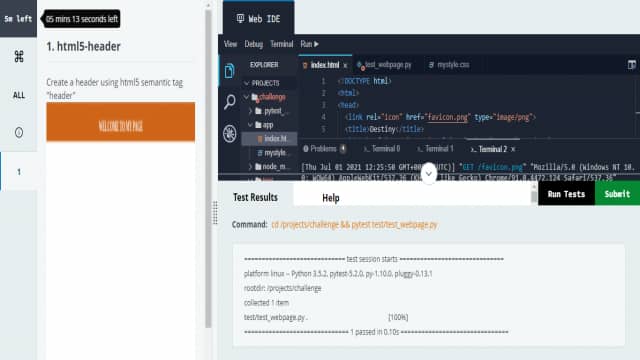
Task: Click the EXPLORER panel title
Action: coord(264,65)
